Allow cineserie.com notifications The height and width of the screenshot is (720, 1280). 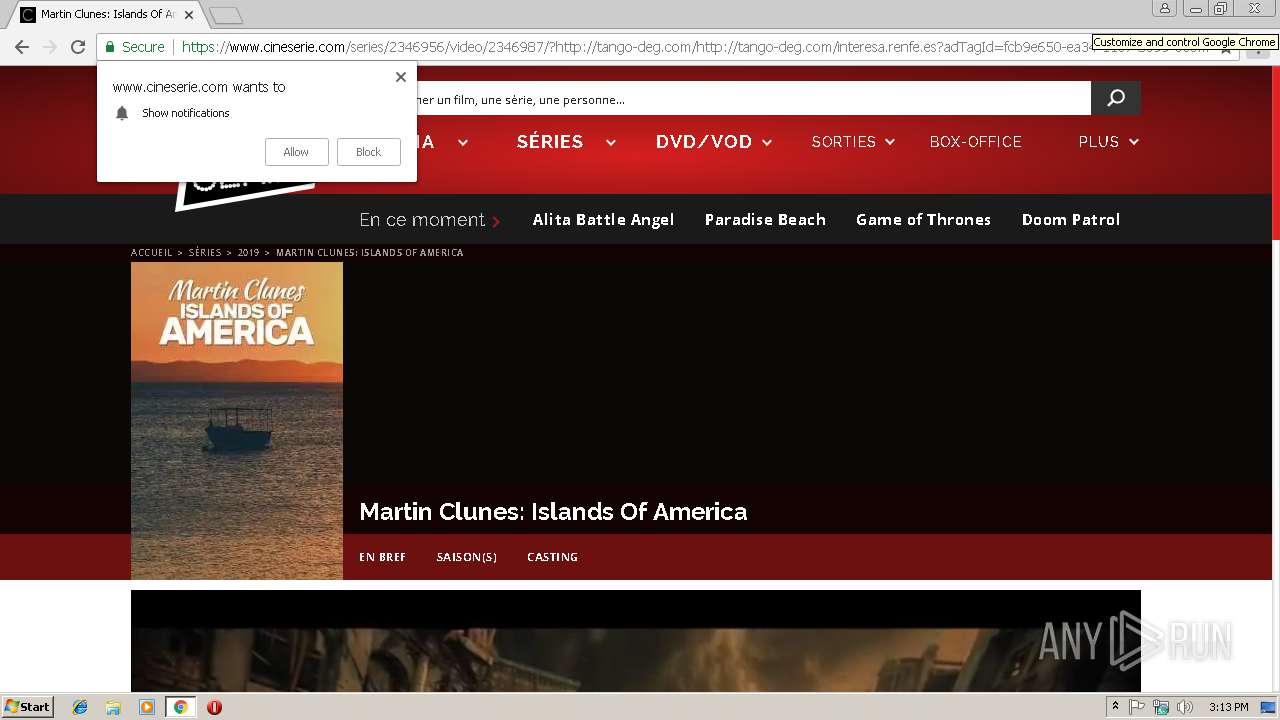pyautogui.click(x=296, y=152)
